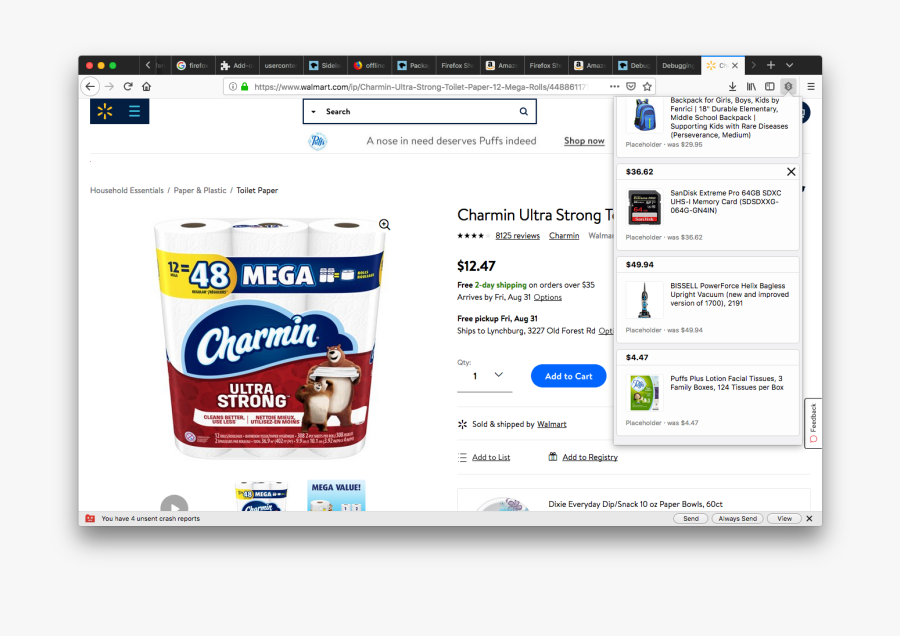Zoom the Charmin product image
This screenshot has height=636, width=900.
(385, 224)
